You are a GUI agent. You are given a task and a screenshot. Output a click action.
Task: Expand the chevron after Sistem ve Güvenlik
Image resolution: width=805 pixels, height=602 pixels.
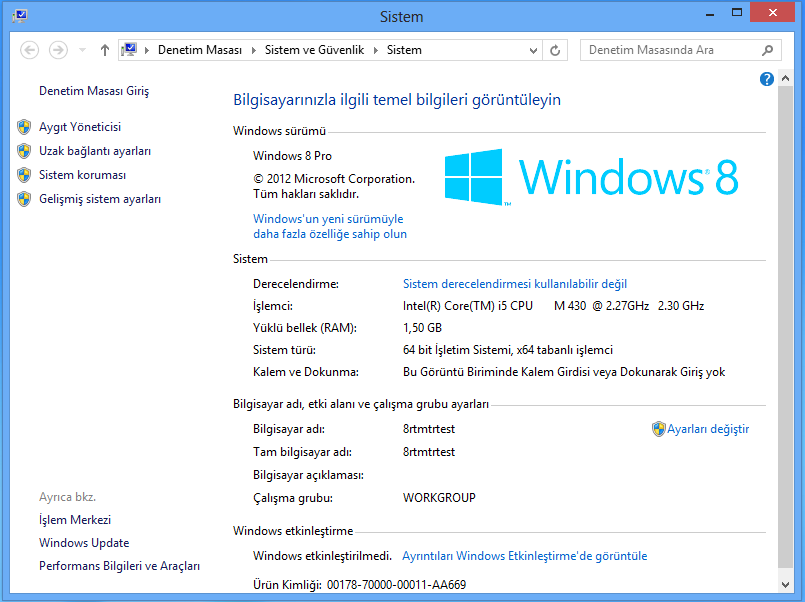click(x=379, y=50)
